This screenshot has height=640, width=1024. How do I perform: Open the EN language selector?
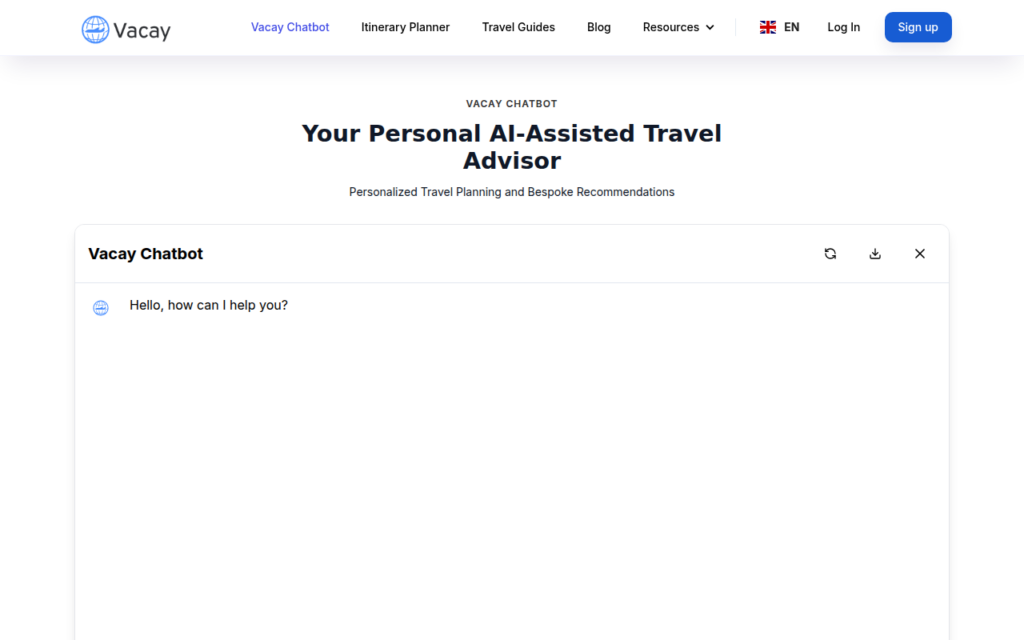(x=780, y=27)
